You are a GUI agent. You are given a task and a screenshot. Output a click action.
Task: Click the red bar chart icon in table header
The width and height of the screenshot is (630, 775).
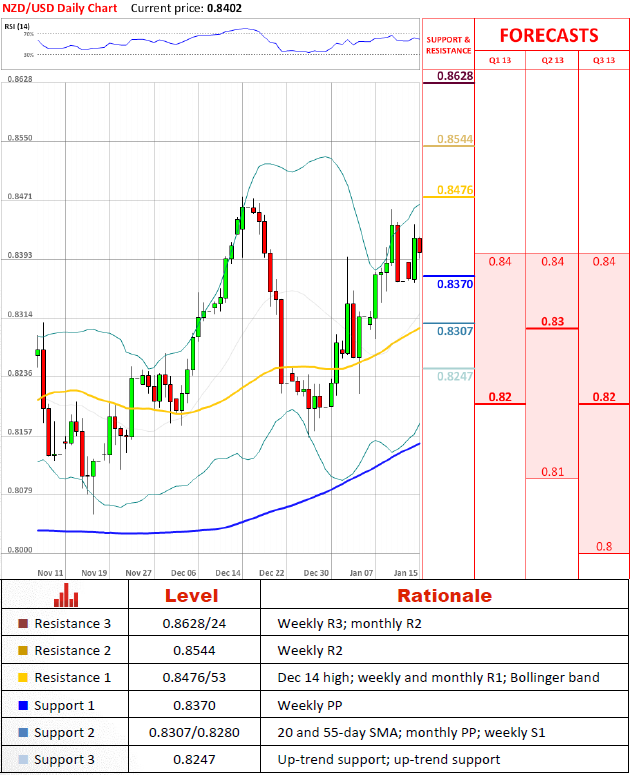click(x=66, y=595)
